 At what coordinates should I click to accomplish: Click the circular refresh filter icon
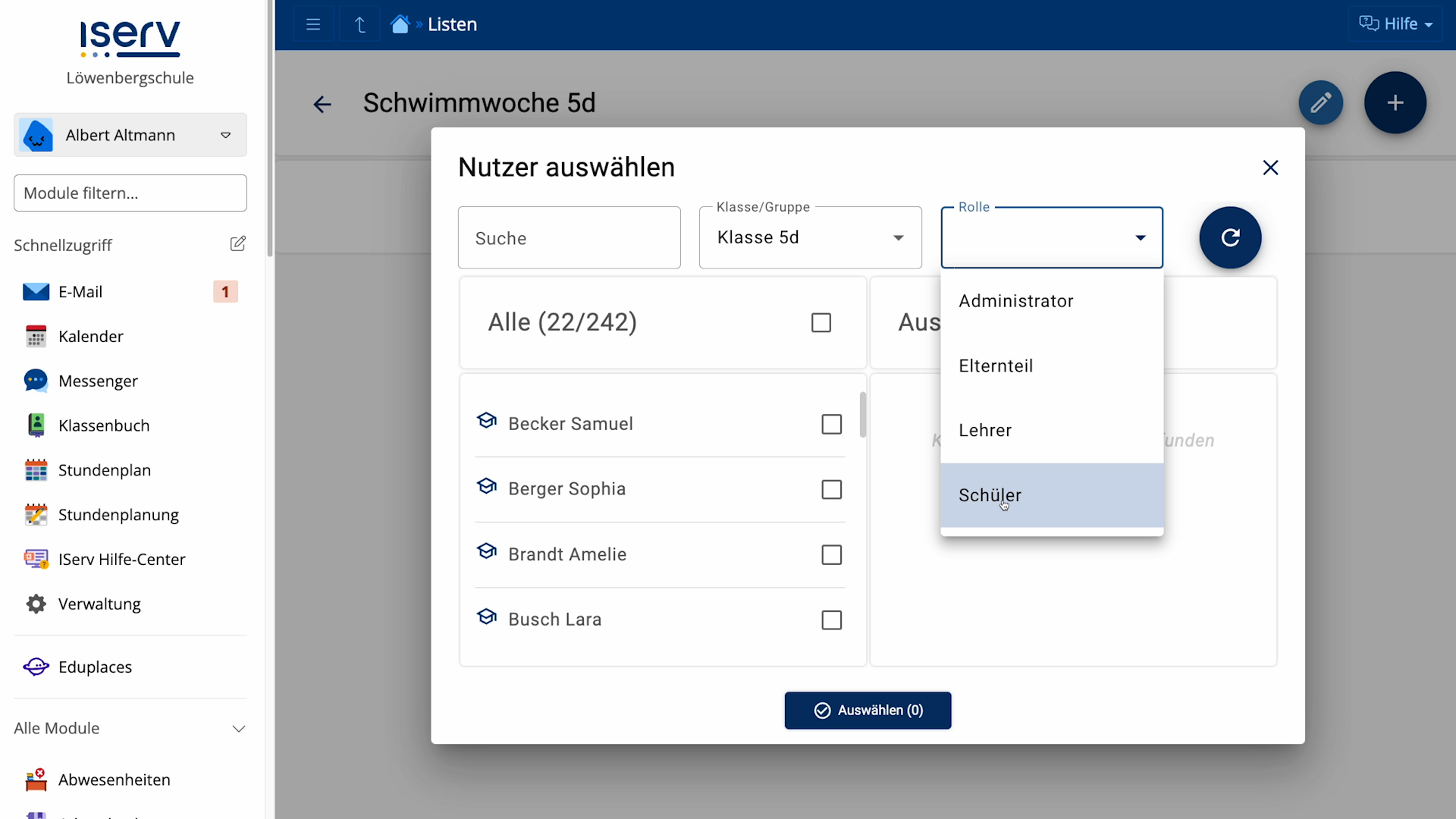click(1230, 237)
